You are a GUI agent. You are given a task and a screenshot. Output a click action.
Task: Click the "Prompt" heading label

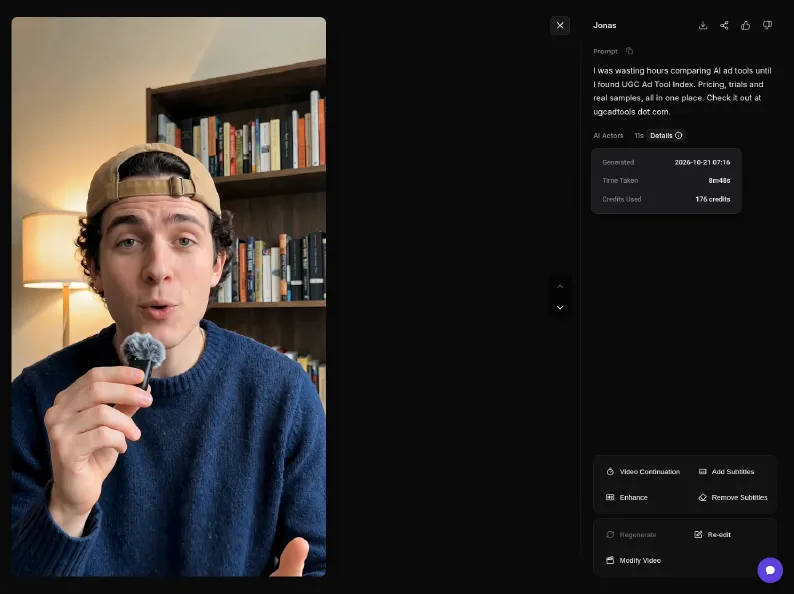pyautogui.click(x=605, y=52)
